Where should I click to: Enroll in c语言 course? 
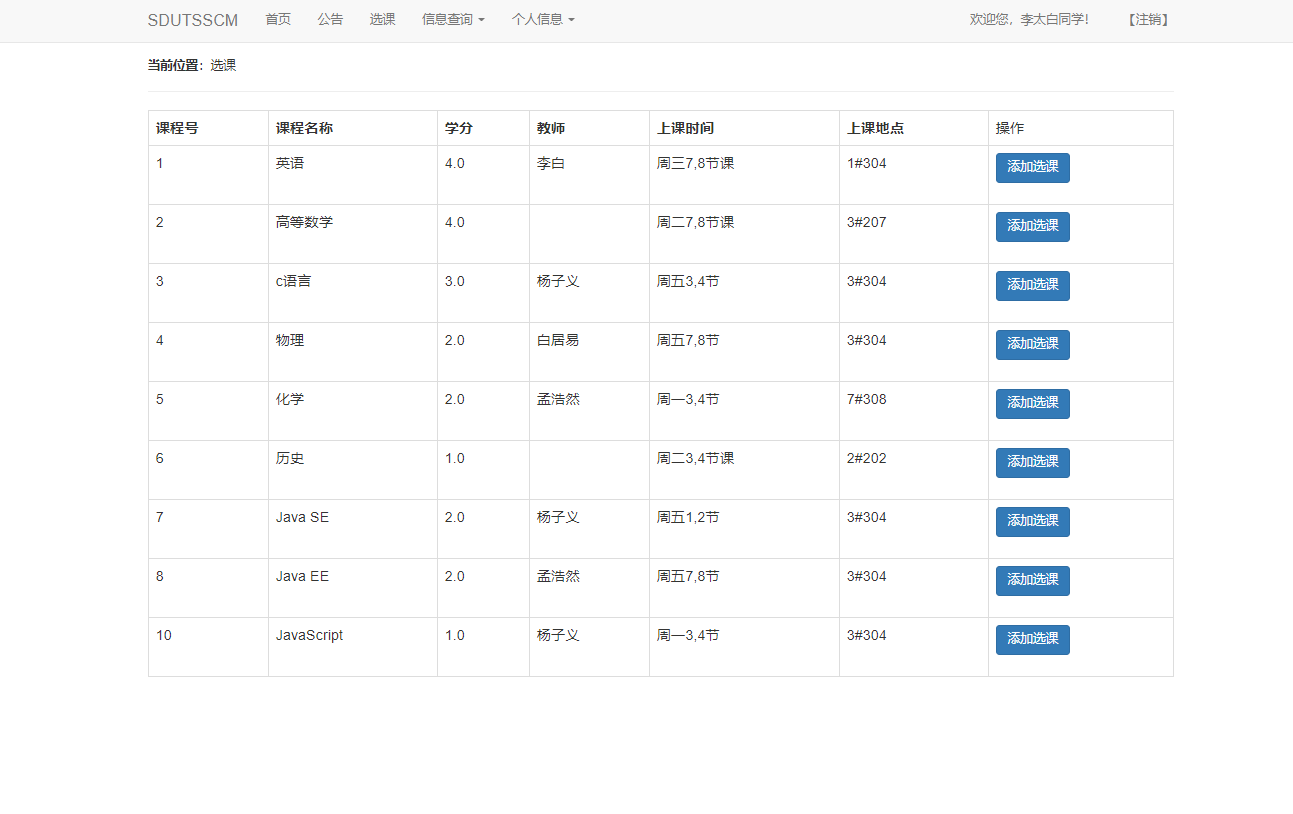coord(1032,285)
